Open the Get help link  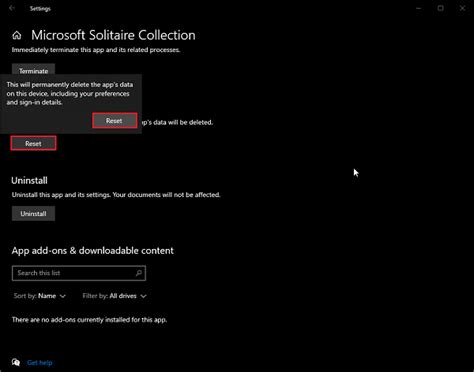tap(40, 363)
